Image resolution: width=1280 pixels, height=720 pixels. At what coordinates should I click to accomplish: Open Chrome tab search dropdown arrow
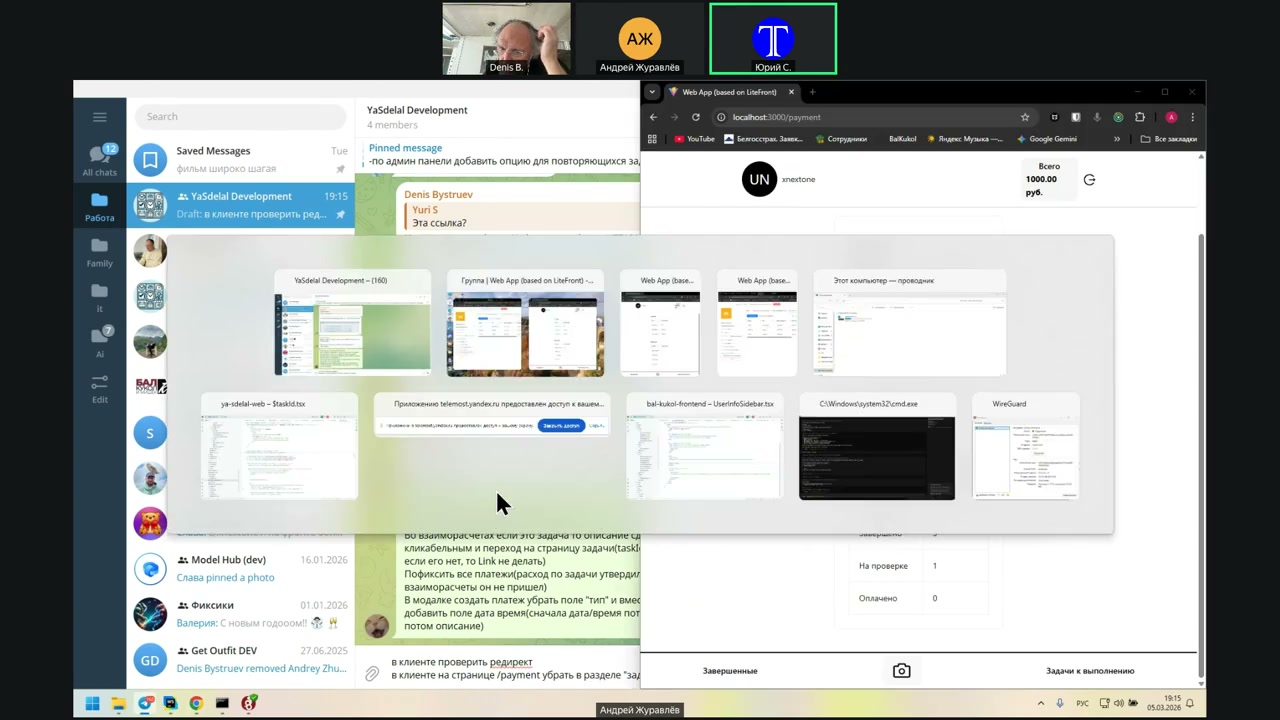pos(652,92)
